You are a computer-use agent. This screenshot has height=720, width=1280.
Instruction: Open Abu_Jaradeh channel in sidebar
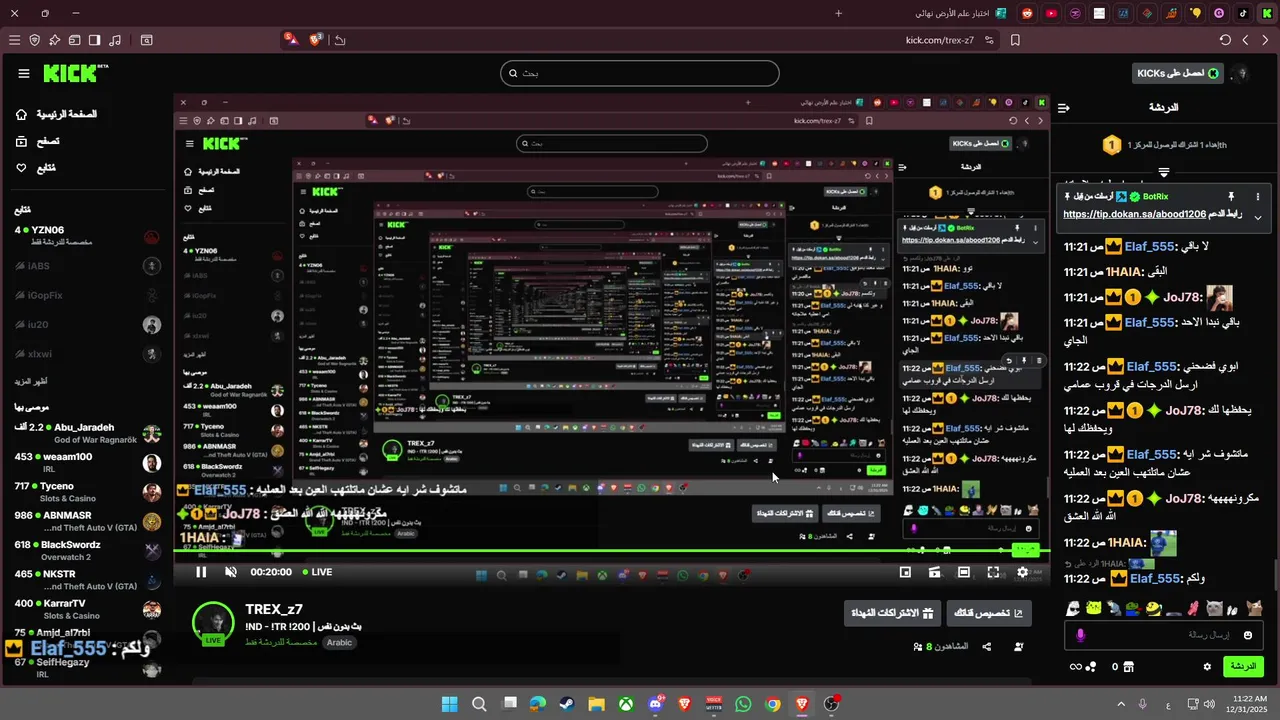click(88, 433)
